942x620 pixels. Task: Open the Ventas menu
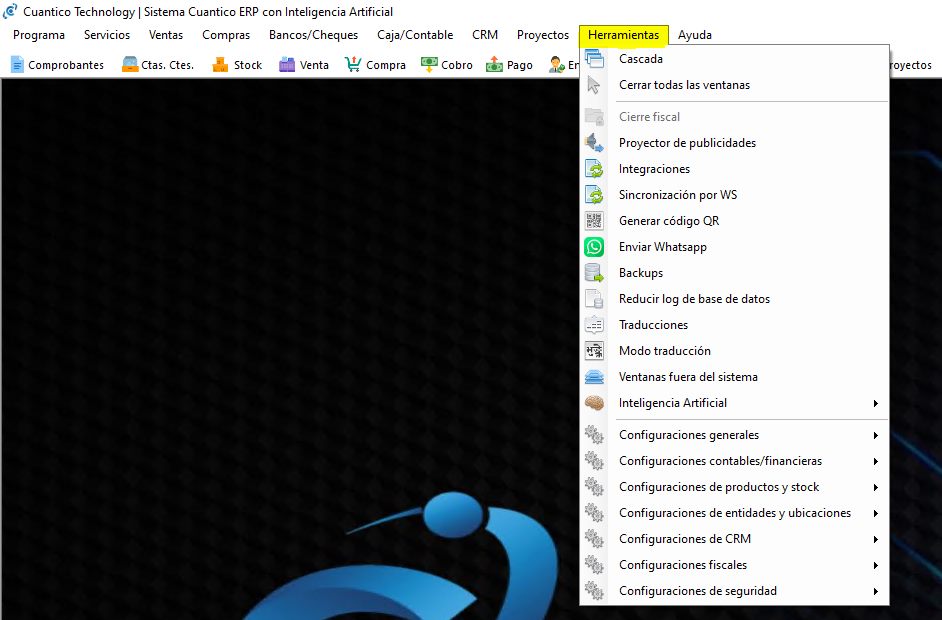click(166, 35)
